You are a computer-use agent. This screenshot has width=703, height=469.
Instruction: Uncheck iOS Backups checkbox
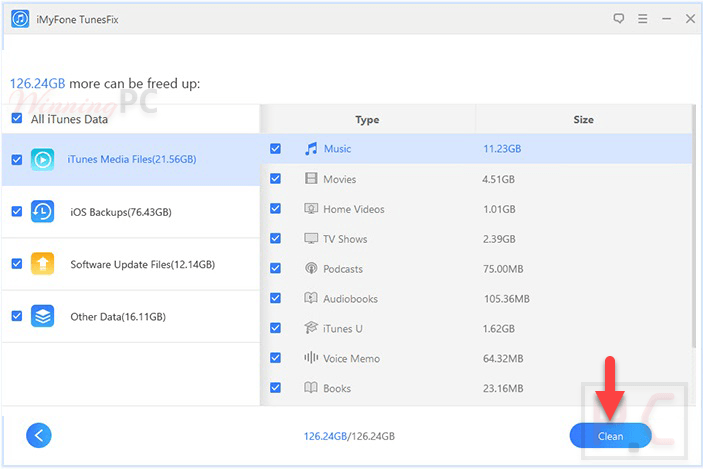(17, 212)
